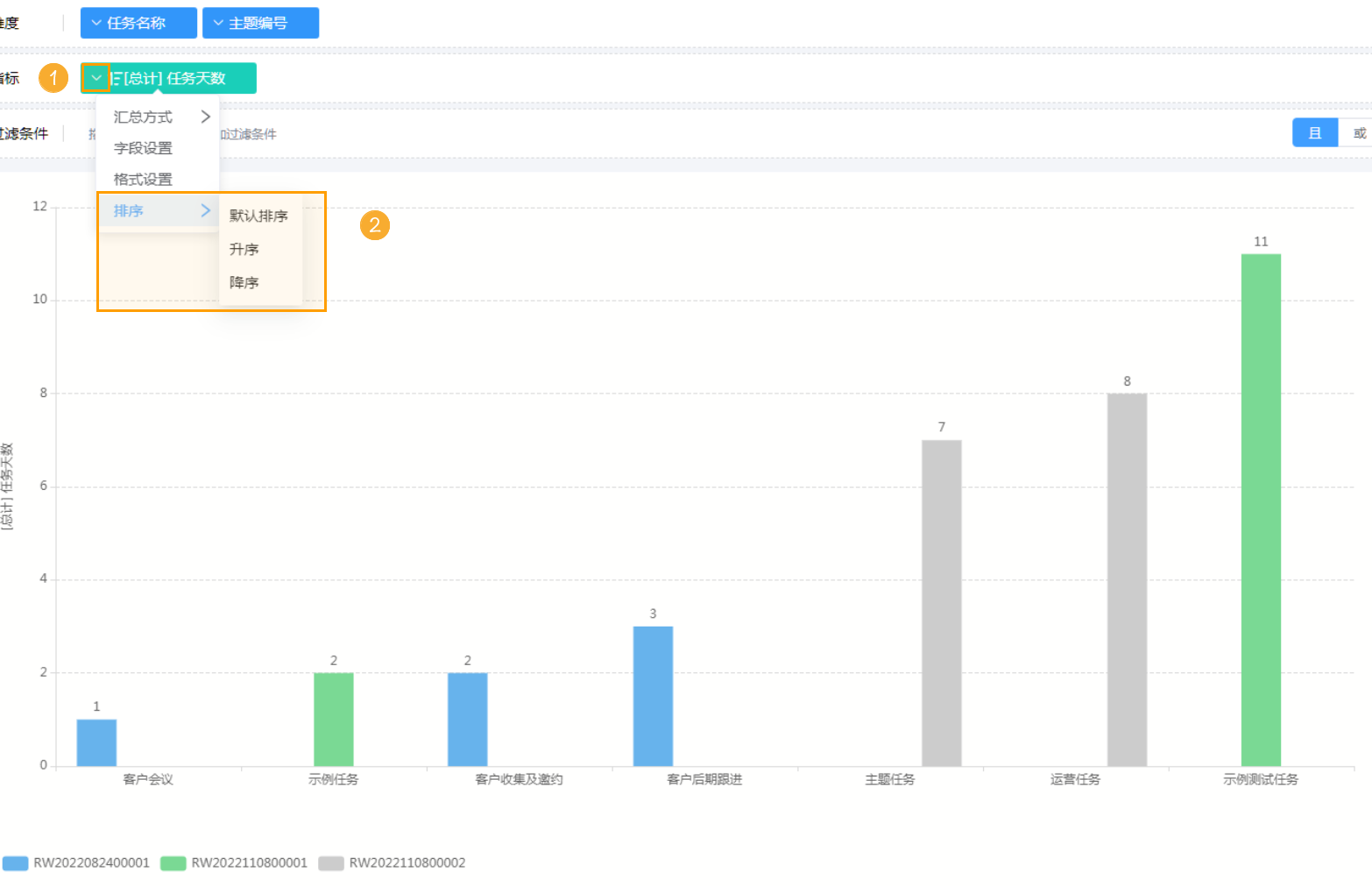Choose 默认排序 in the sort submenu
The width and height of the screenshot is (1372, 886).
258,216
